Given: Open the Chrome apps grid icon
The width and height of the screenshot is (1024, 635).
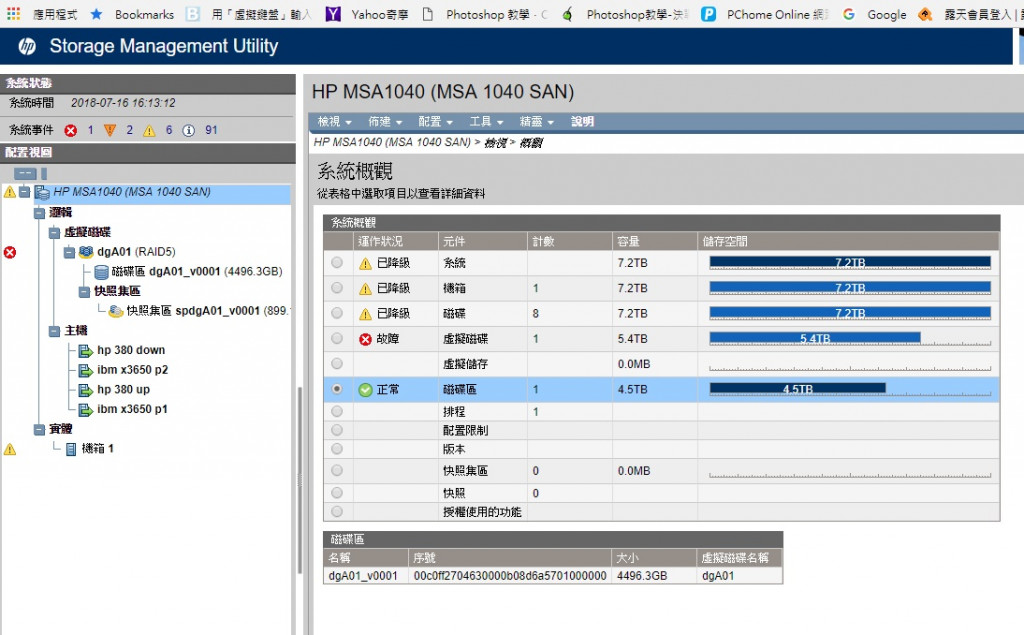Looking at the screenshot, I should [13, 14].
